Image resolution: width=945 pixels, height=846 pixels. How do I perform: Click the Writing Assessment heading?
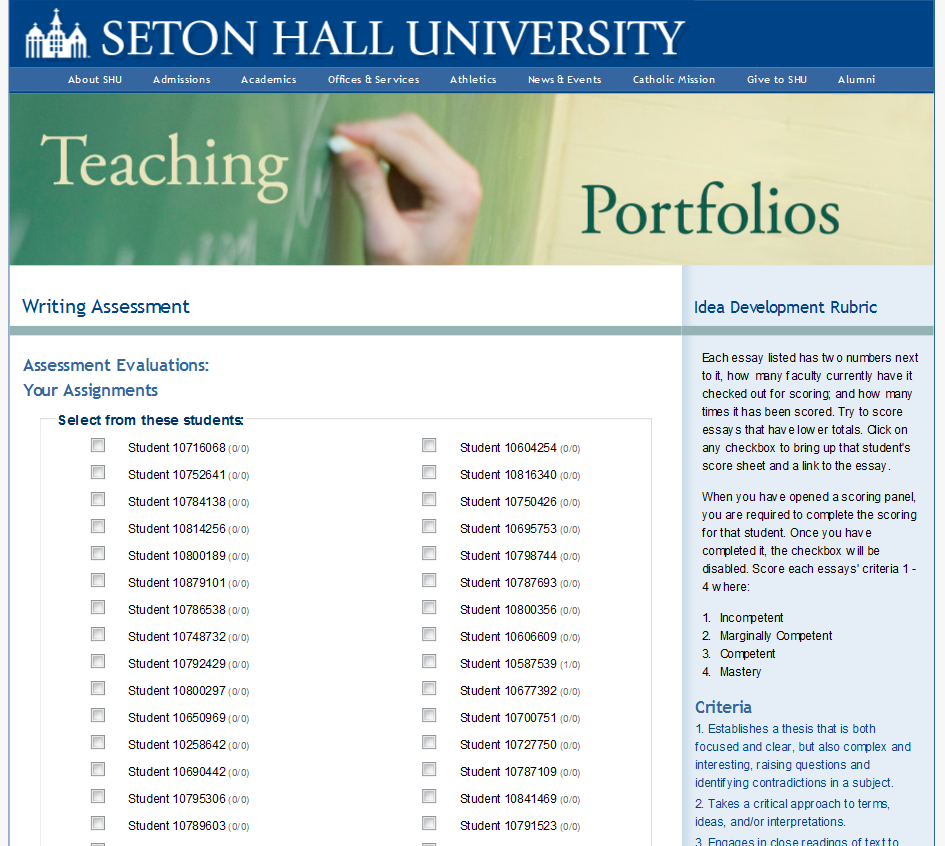(105, 307)
